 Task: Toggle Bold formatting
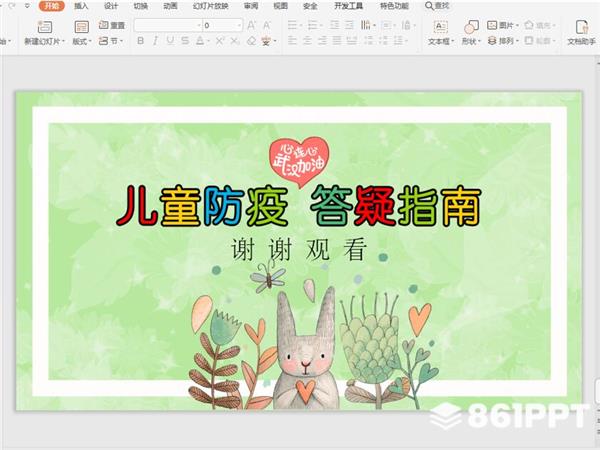pyautogui.click(x=140, y=41)
